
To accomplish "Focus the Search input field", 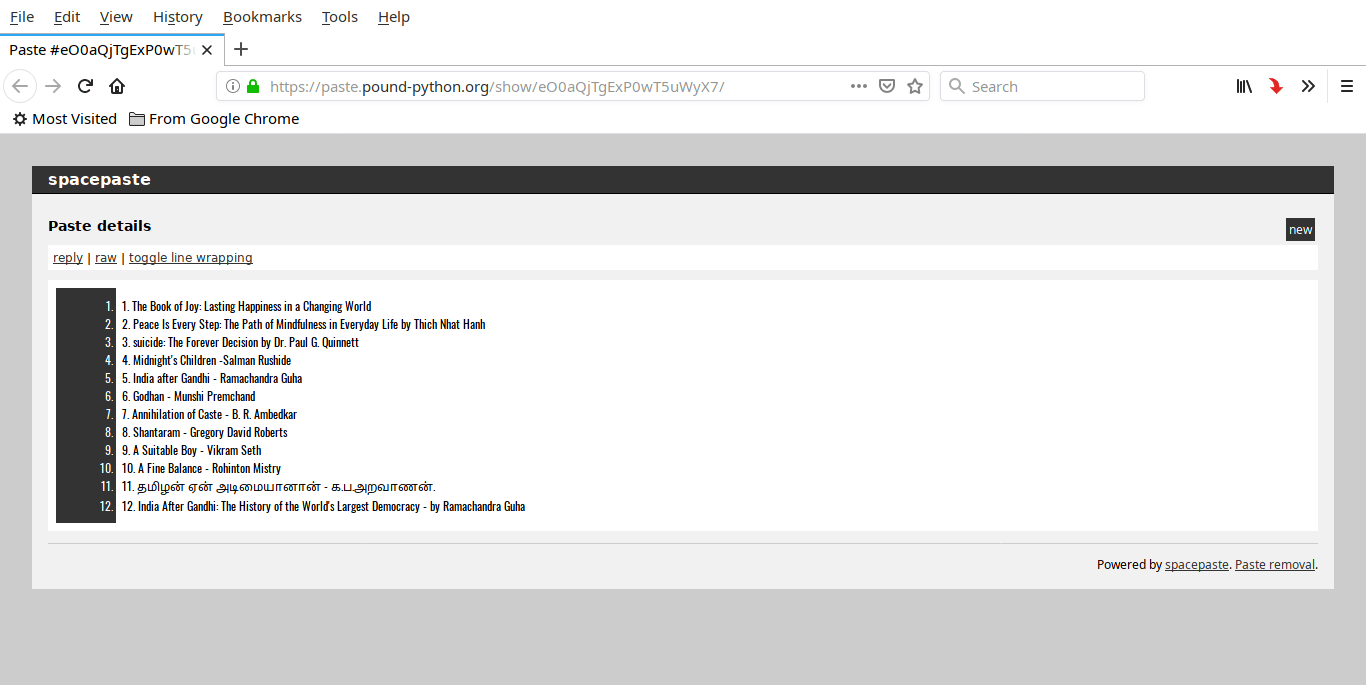I will [x=1050, y=86].
